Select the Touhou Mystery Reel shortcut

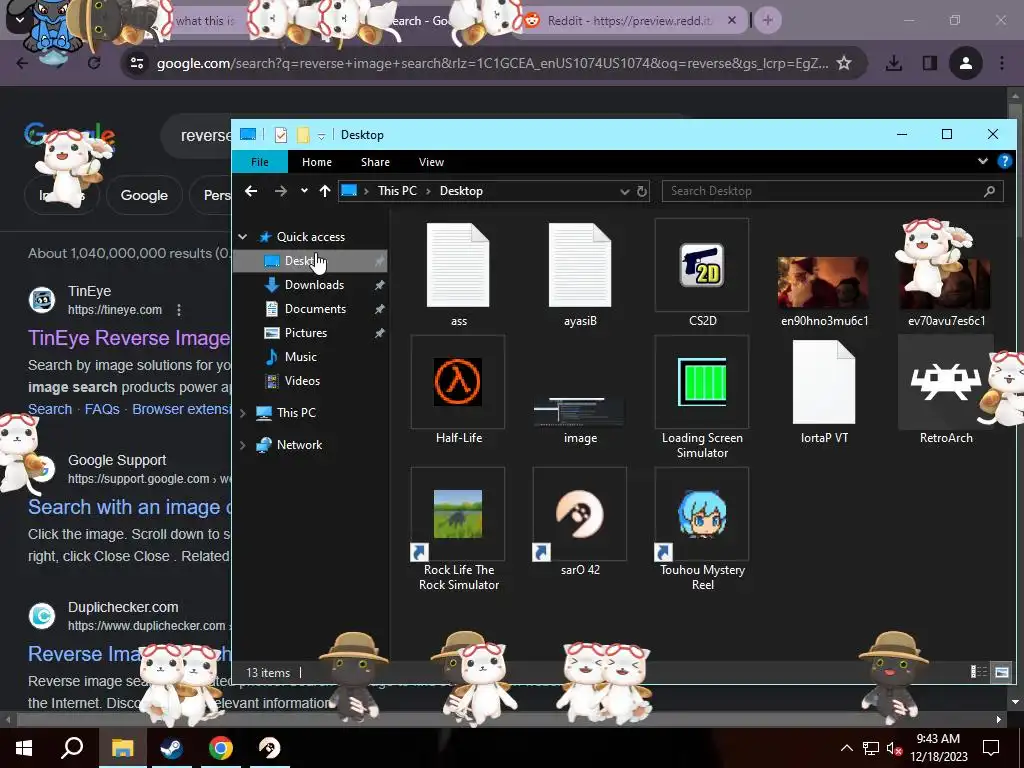click(x=702, y=514)
